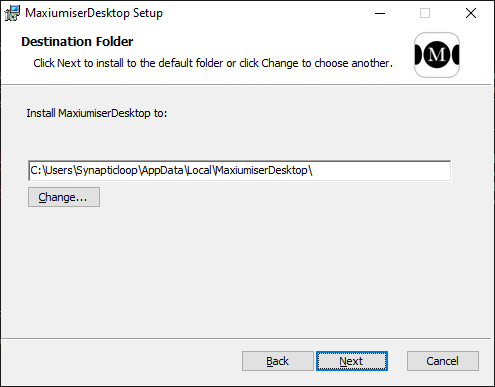Click the installer icon in the title bar

[x=12, y=13]
